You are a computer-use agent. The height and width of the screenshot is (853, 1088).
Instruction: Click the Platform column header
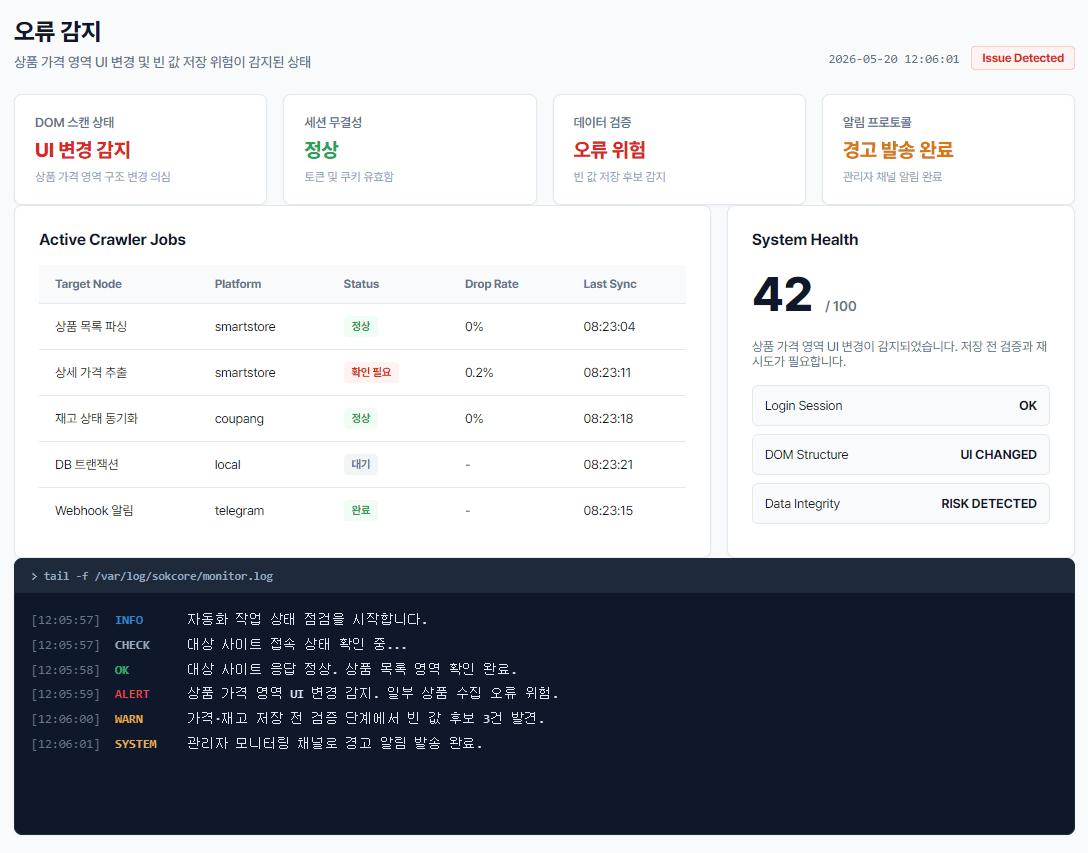point(238,284)
